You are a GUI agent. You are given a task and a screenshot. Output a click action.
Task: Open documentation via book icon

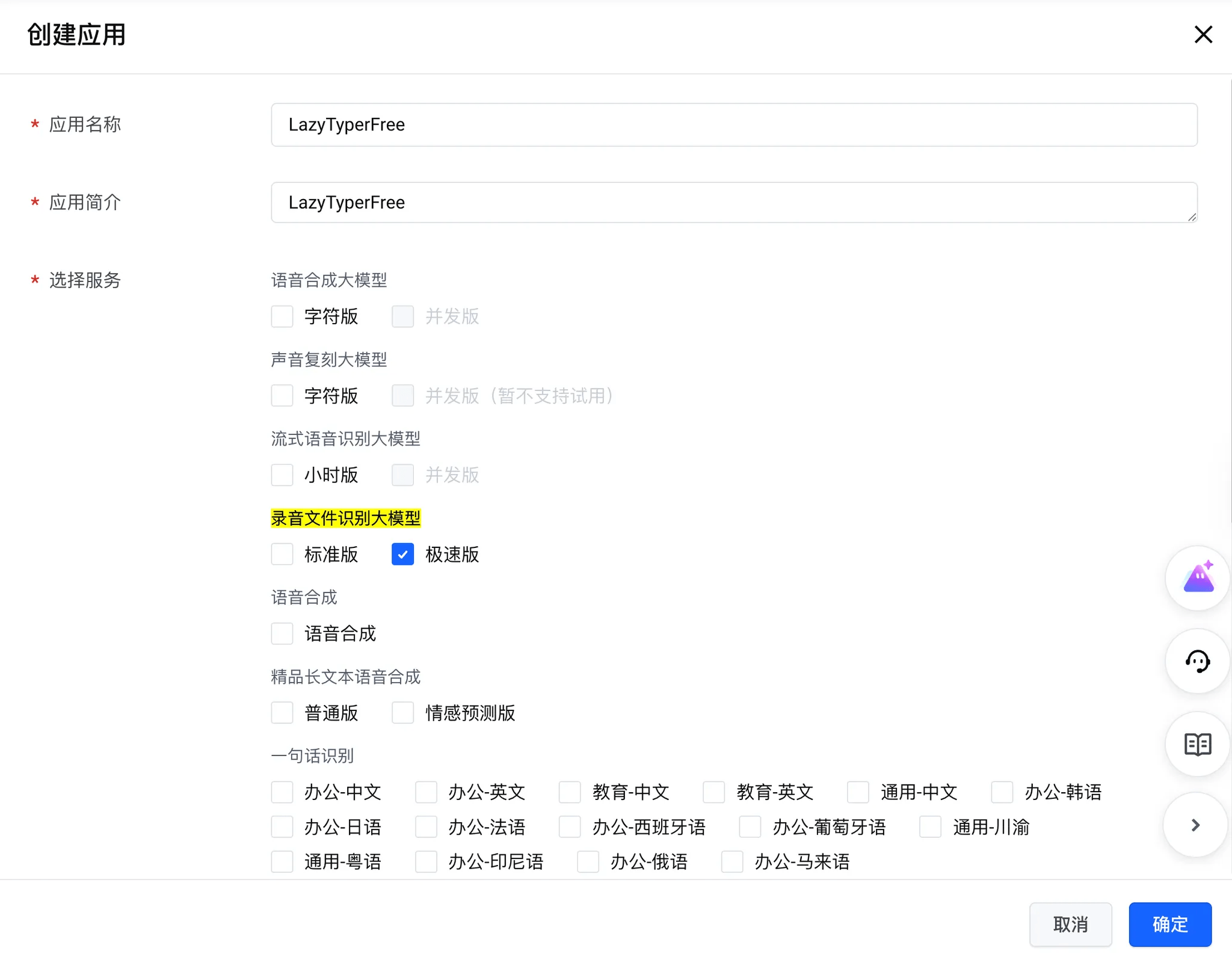click(1197, 744)
